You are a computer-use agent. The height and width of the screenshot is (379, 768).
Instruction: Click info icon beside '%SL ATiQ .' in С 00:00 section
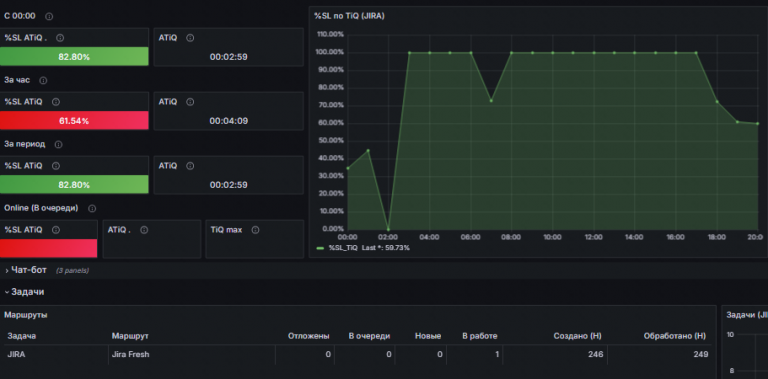click(60, 38)
